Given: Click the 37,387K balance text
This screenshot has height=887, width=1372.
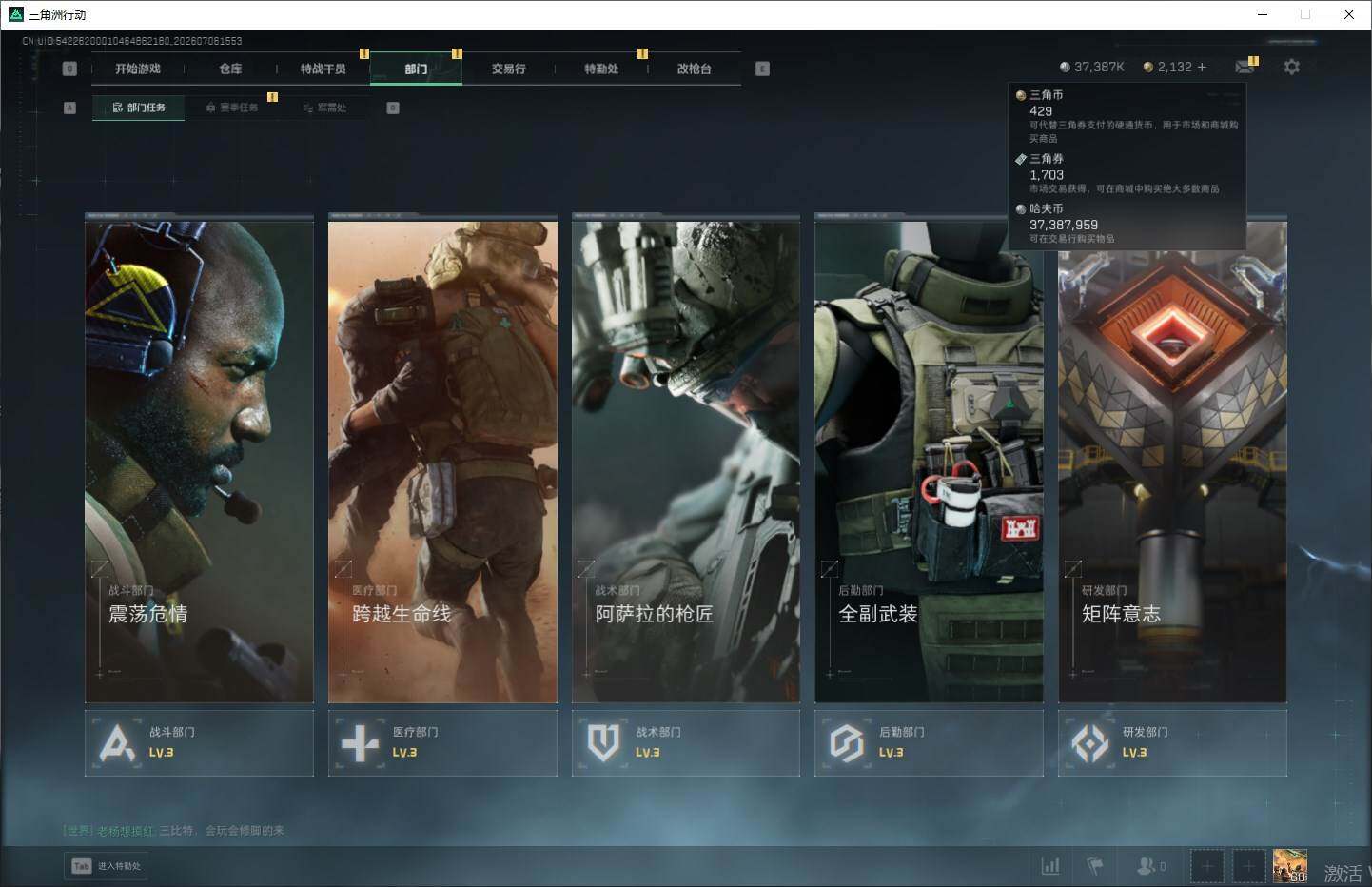Looking at the screenshot, I should click(1099, 67).
